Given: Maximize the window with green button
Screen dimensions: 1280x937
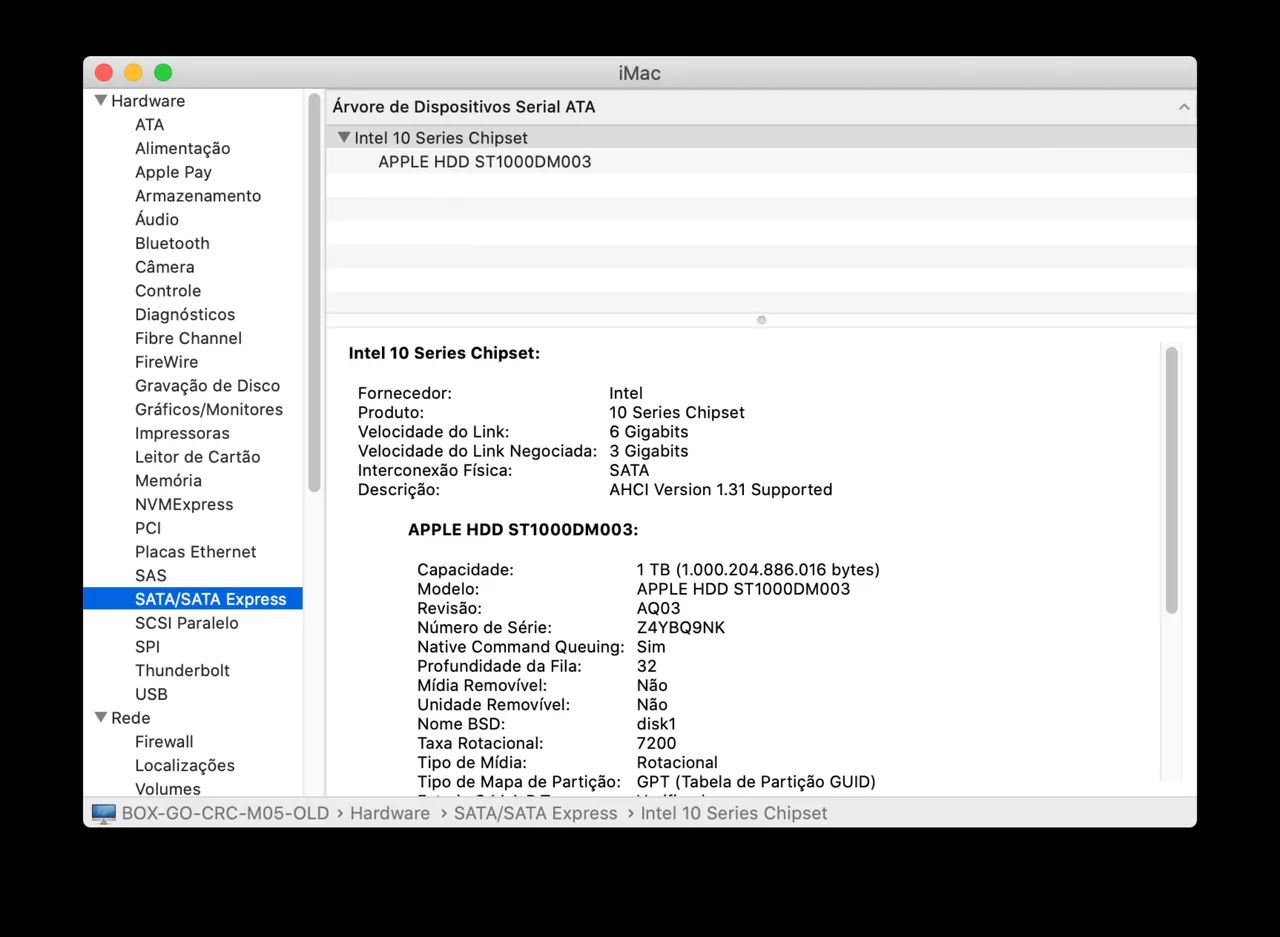Looking at the screenshot, I should (x=163, y=73).
